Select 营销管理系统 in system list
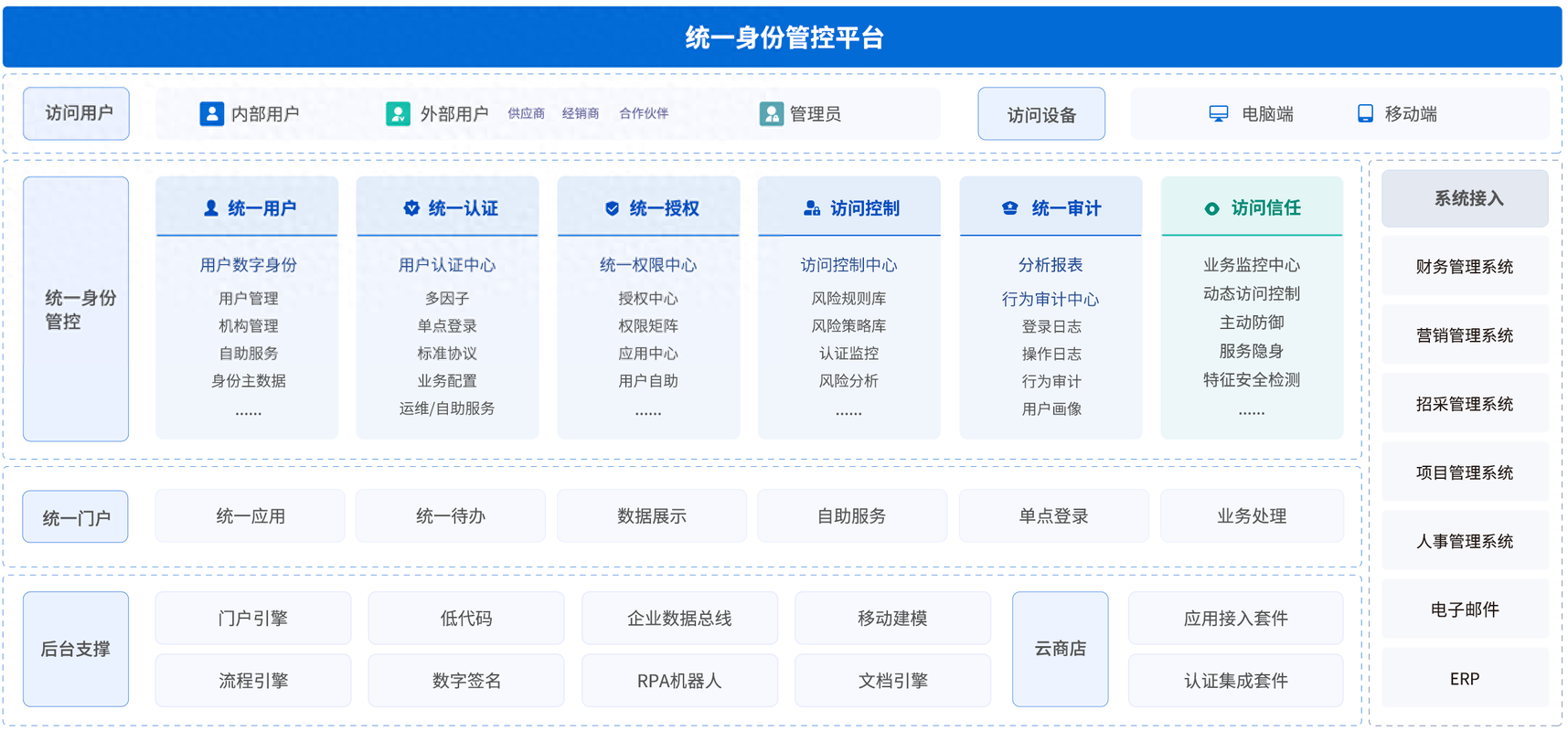The height and width of the screenshot is (731, 1568). tap(1465, 335)
